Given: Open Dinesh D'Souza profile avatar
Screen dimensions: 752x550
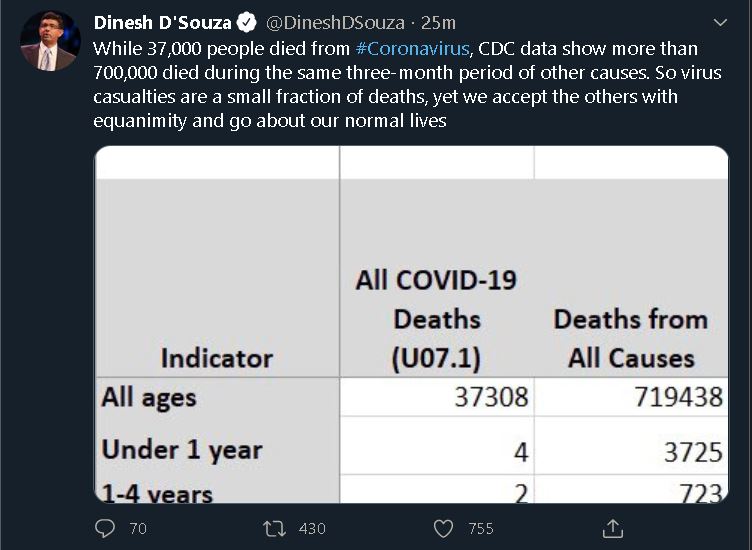Looking at the screenshot, I should tap(50, 41).
